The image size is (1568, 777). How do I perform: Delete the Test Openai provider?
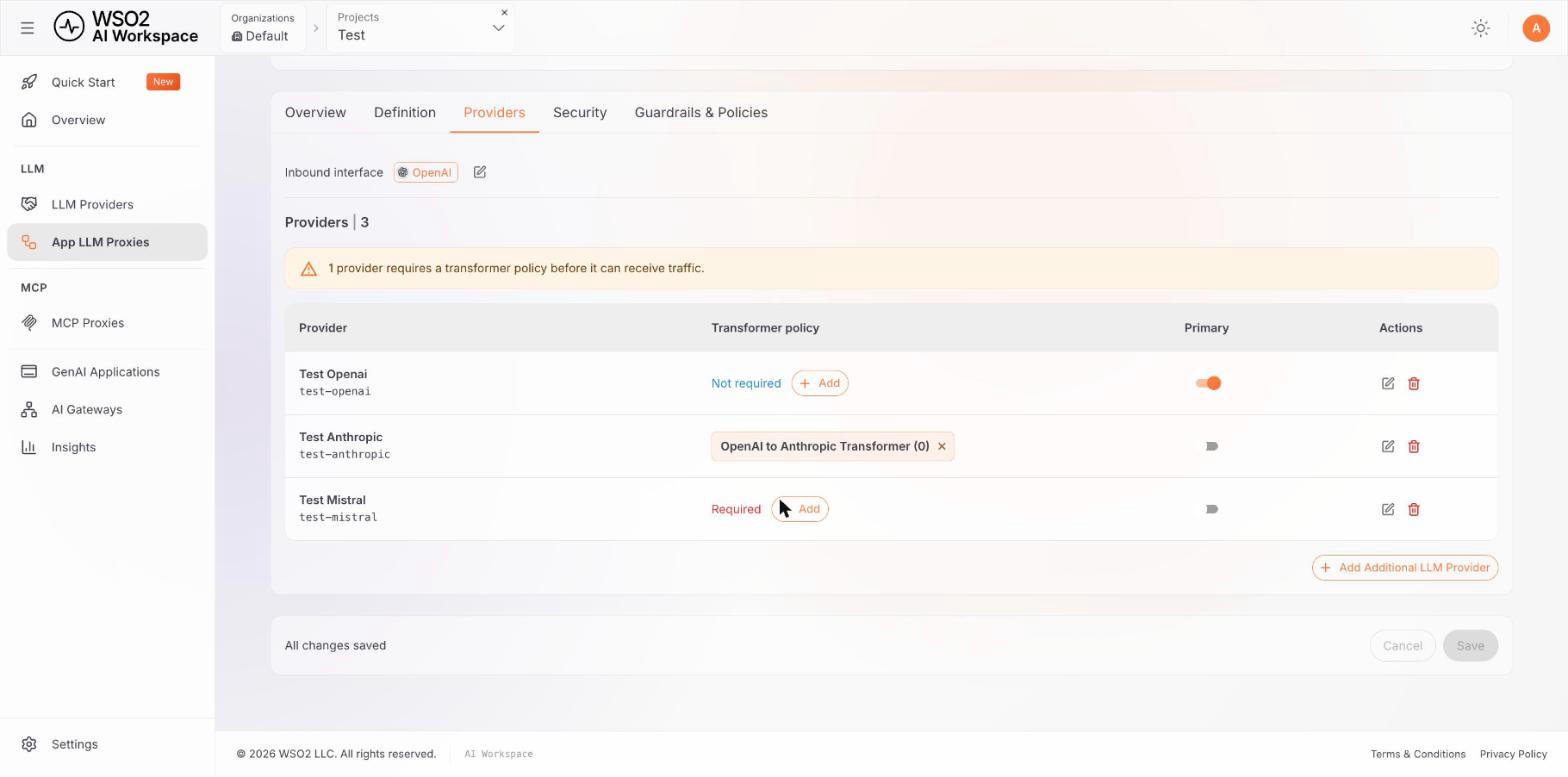tap(1414, 383)
